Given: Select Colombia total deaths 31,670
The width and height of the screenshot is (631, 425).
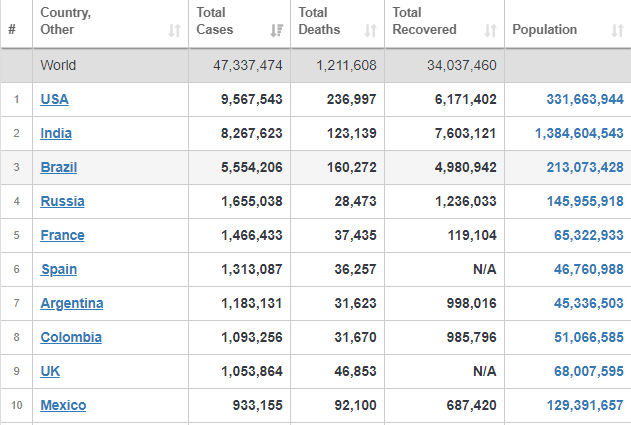Looking at the screenshot, I should 355,337.
